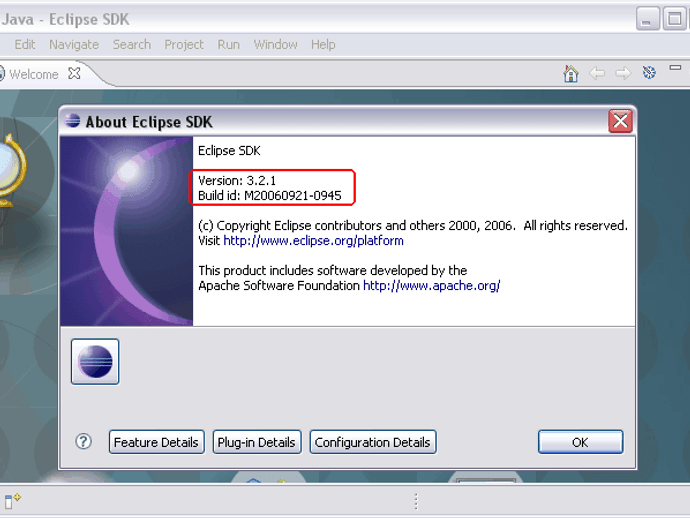Click the Version: 3.2.1 text

pyautogui.click(x=237, y=180)
